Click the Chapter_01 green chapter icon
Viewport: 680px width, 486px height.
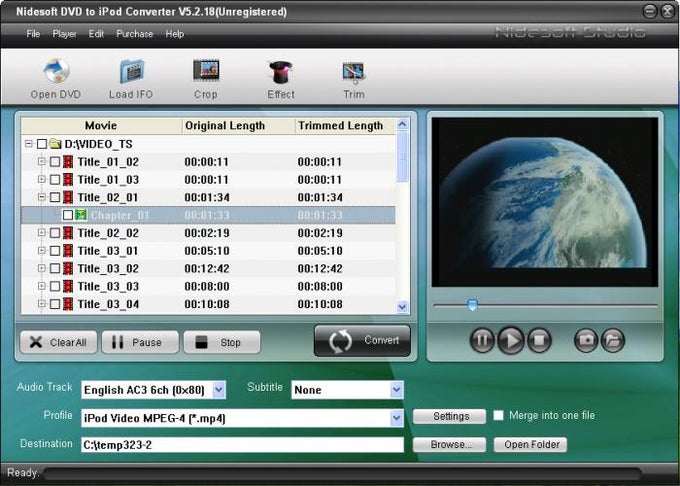pyautogui.click(x=81, y=215)
